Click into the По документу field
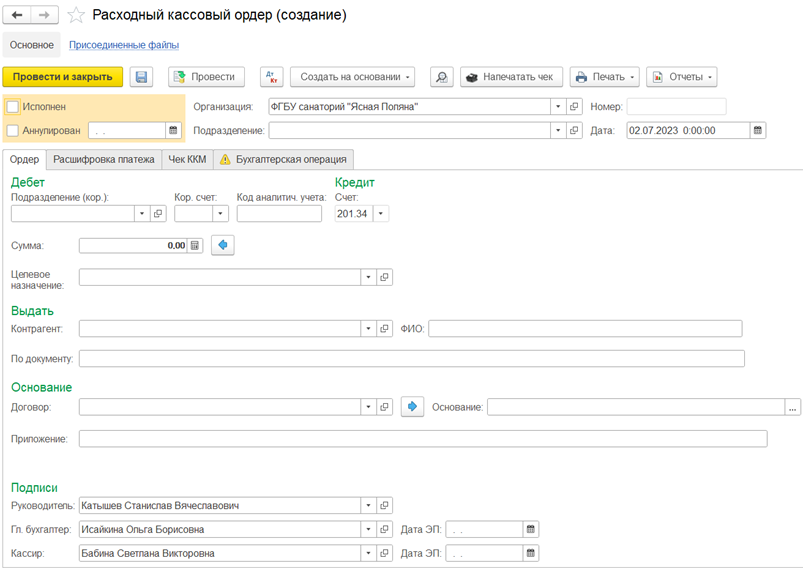 click(x=412, y=359)
